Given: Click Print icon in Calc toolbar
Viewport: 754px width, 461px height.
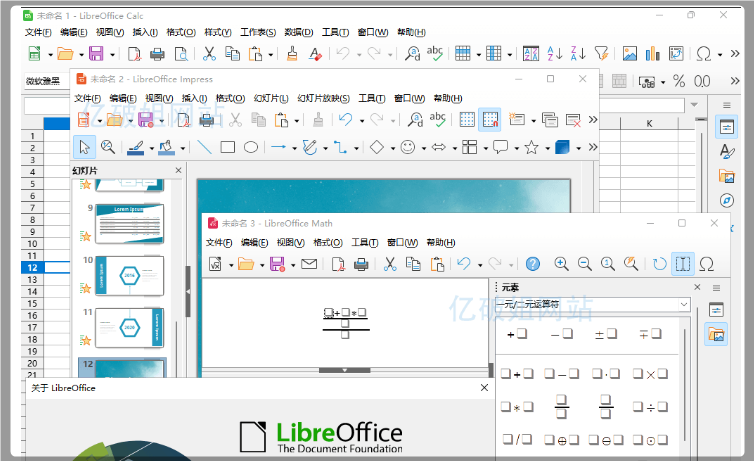Looking at the screenshot, I should click(x=157, y=53).
